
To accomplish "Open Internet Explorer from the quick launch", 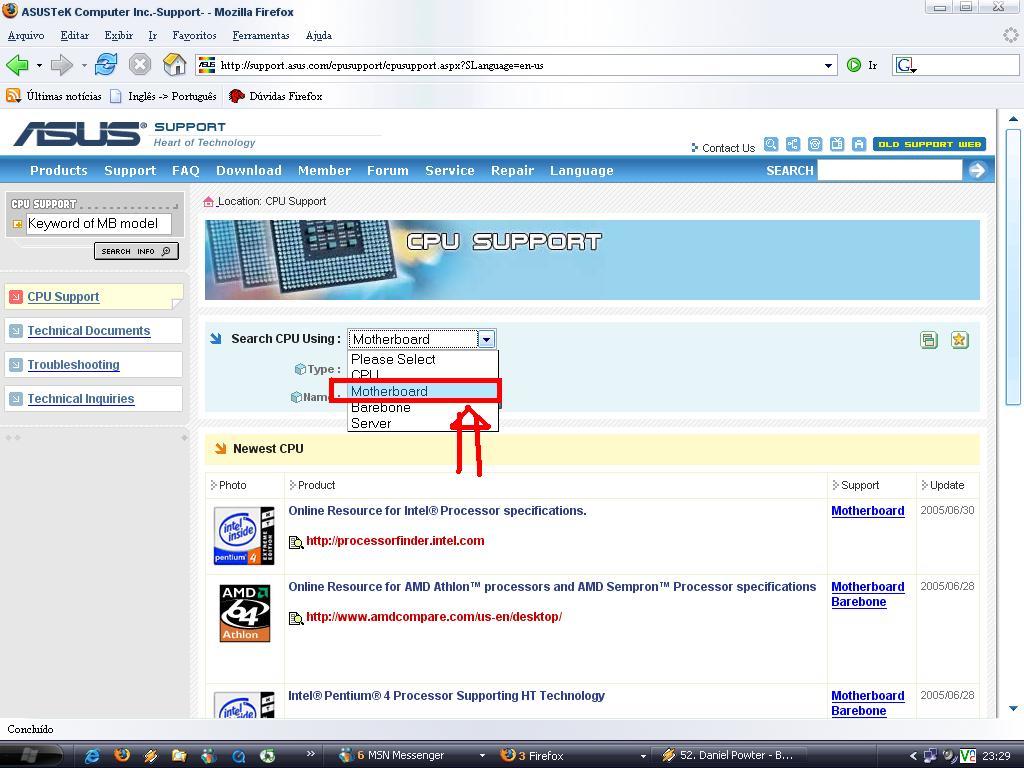I will coord(93,756).
